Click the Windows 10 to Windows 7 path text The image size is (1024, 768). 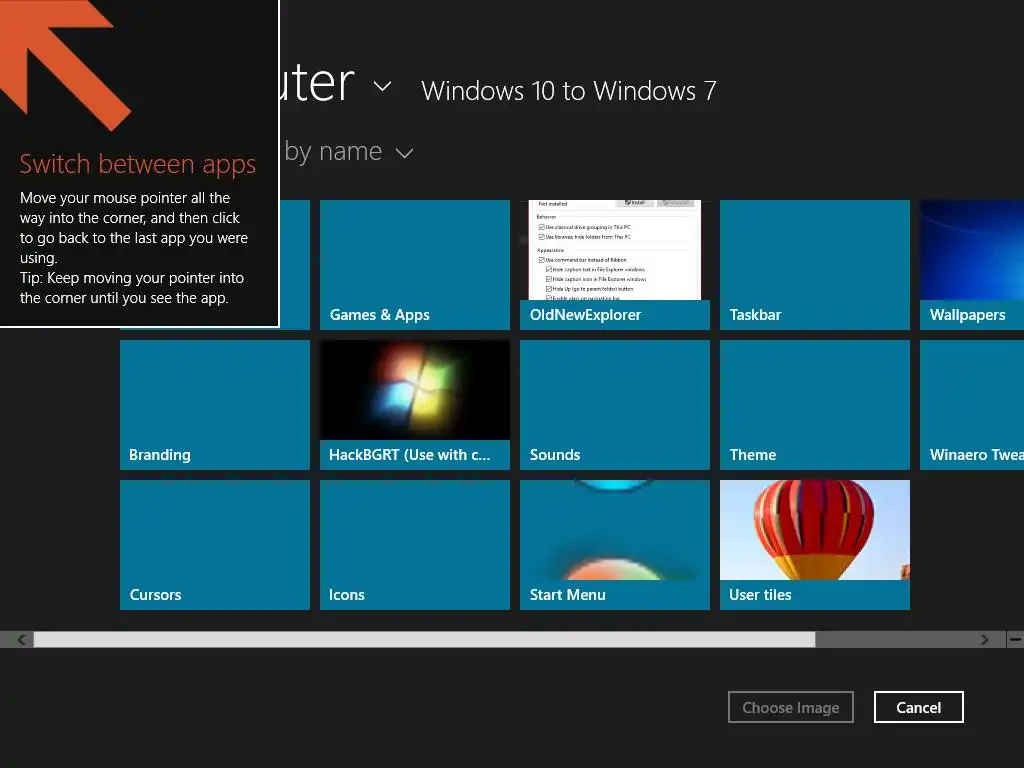[569, 91]
